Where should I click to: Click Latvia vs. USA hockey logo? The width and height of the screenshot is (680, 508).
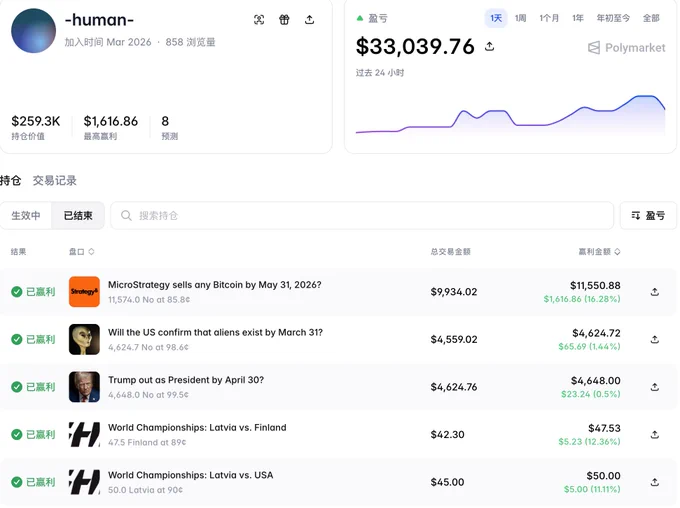pos(84,482)
